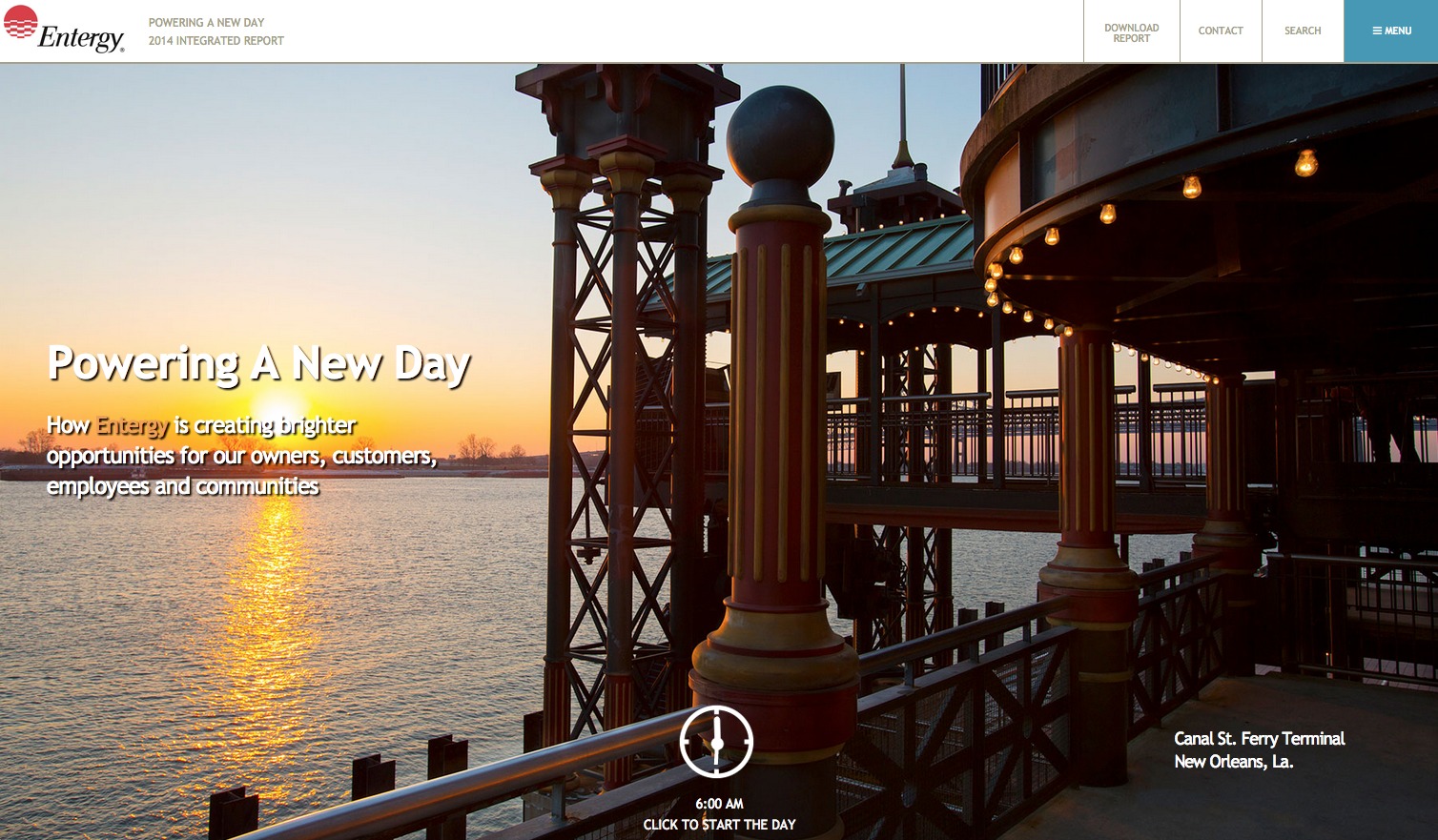Go to the Contact page
The image size is (1438, 840).
(x=1220, y=31)
